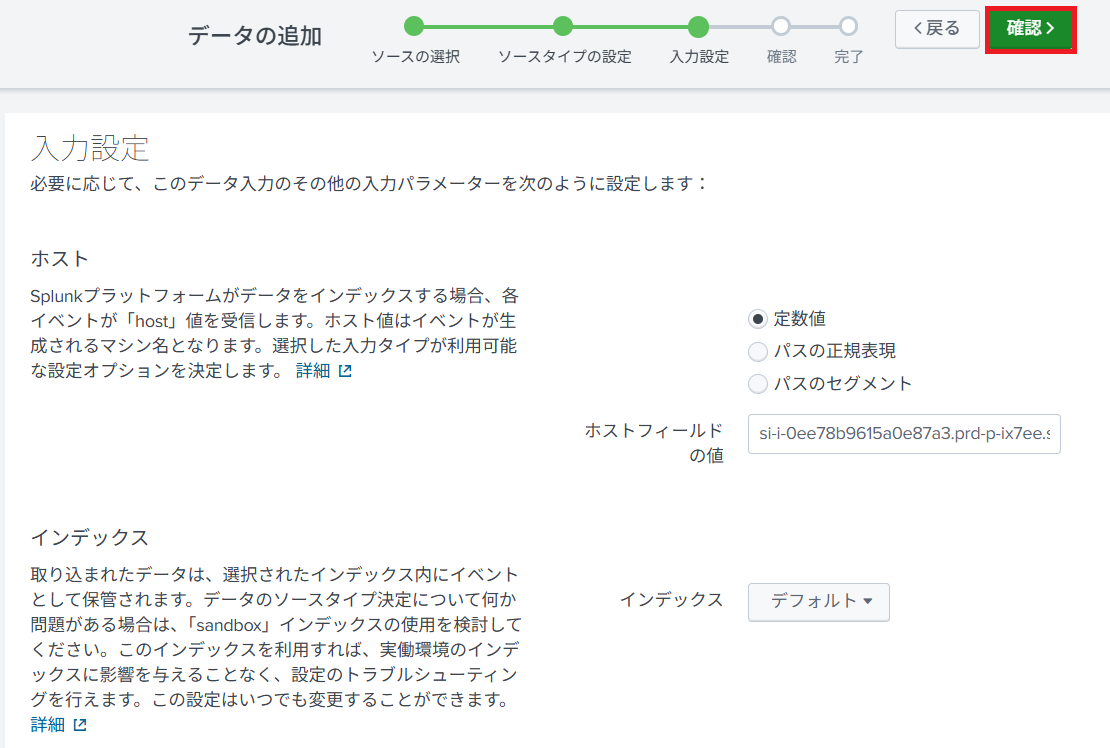Viewport: 1110px width, 748px height.
Task: Click the ソースタイプの設定 step label
Action: (x=564, y=57)
